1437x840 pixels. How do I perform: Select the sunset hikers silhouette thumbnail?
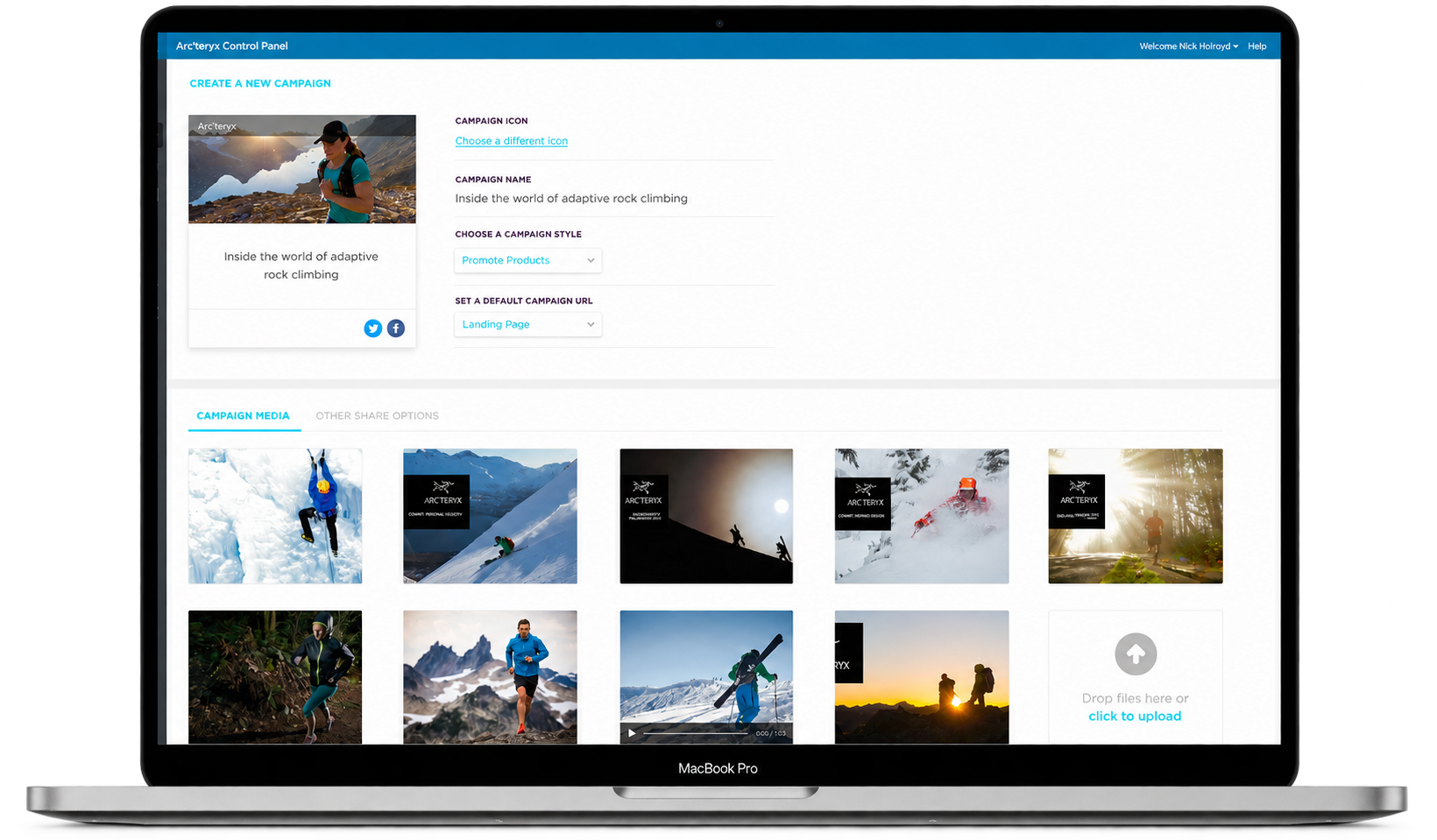tap(922, 677)
